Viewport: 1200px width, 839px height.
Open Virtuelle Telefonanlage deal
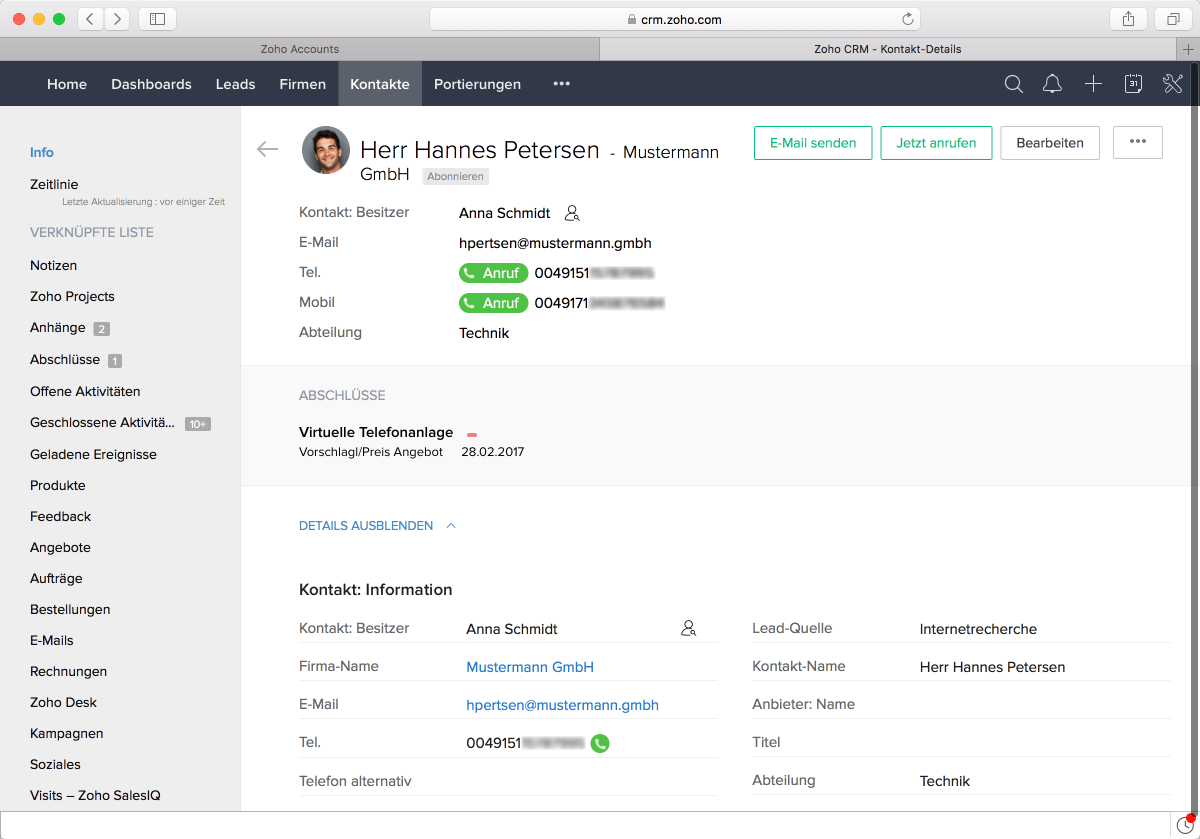(376, 432)
